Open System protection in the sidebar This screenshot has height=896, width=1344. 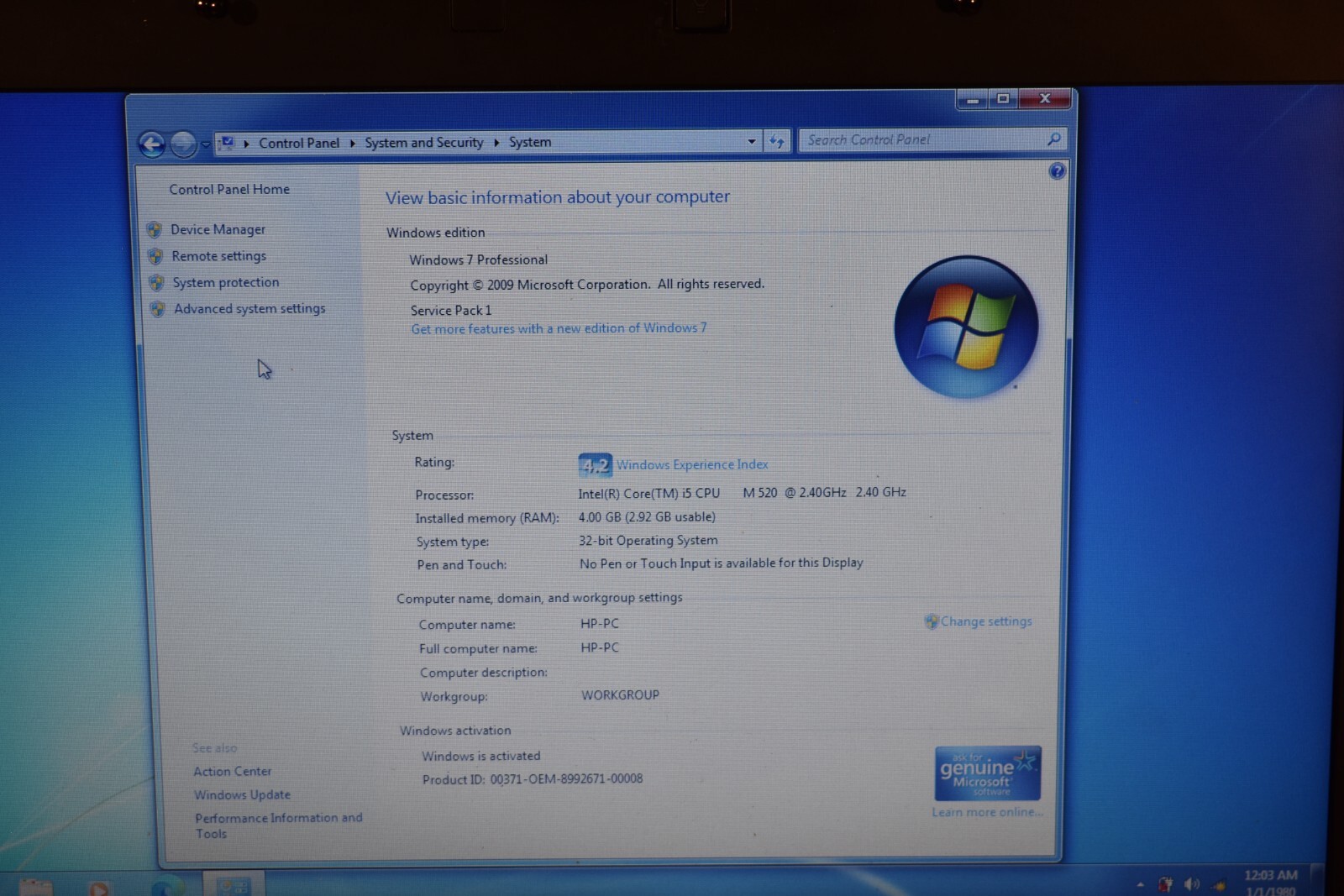click(225, 282)
